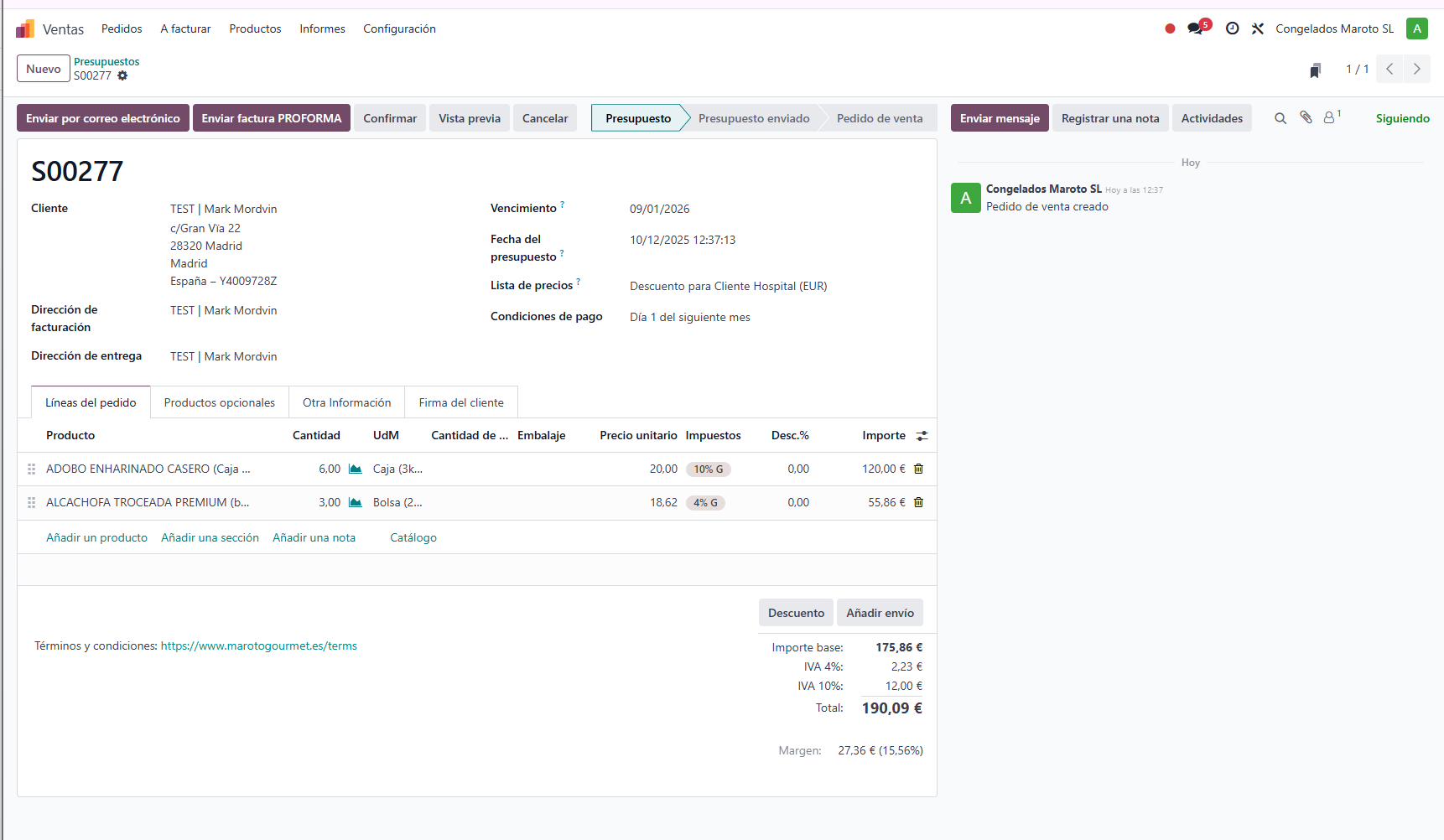Click the debug tools wrench icon

[1258, 29]
